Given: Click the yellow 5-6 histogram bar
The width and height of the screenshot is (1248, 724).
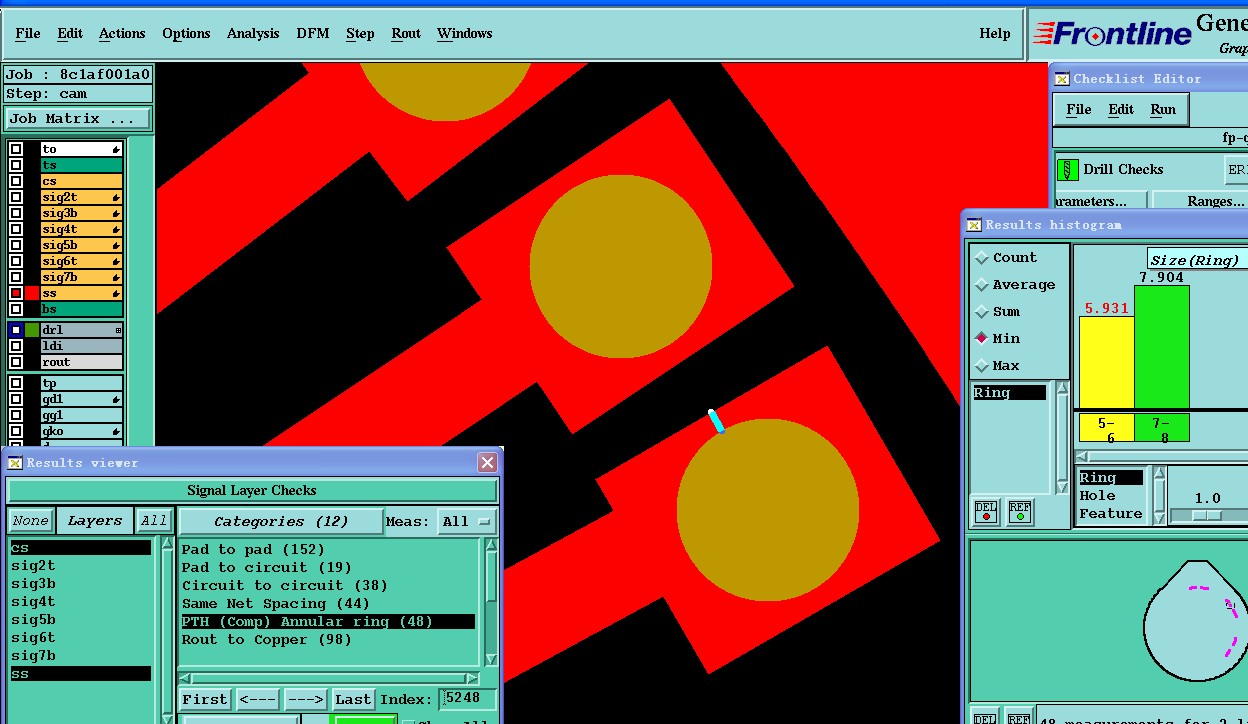Looking at the screenshot, I should pos(1106,362).
